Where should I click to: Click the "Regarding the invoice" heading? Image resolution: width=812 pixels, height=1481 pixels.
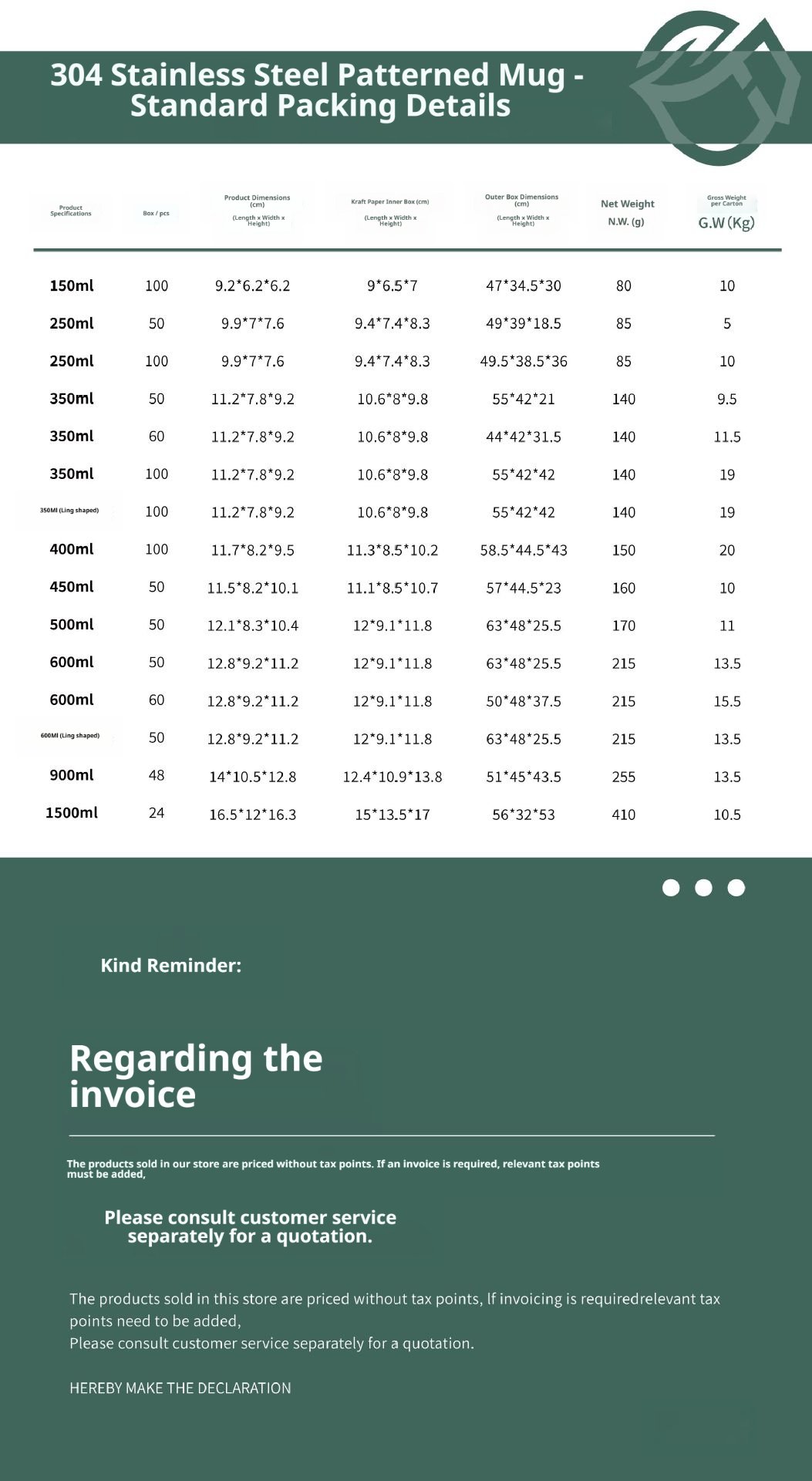tap(196, 1076)
